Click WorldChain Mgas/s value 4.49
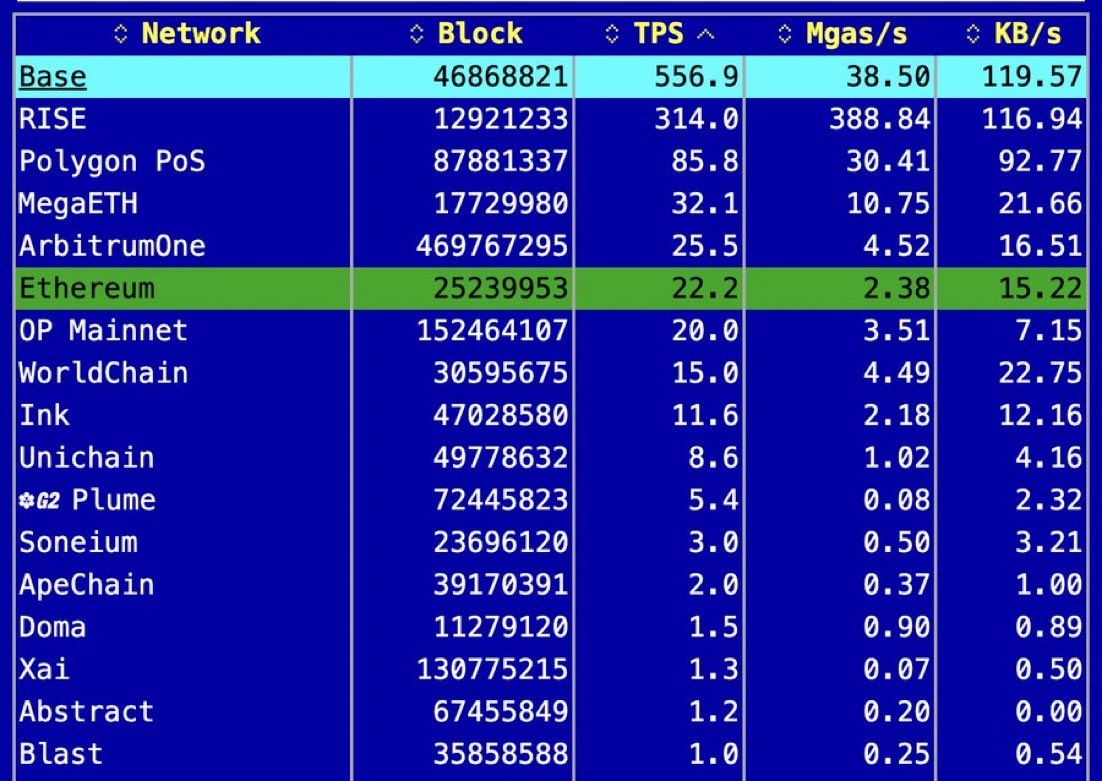 pos(897,373)
